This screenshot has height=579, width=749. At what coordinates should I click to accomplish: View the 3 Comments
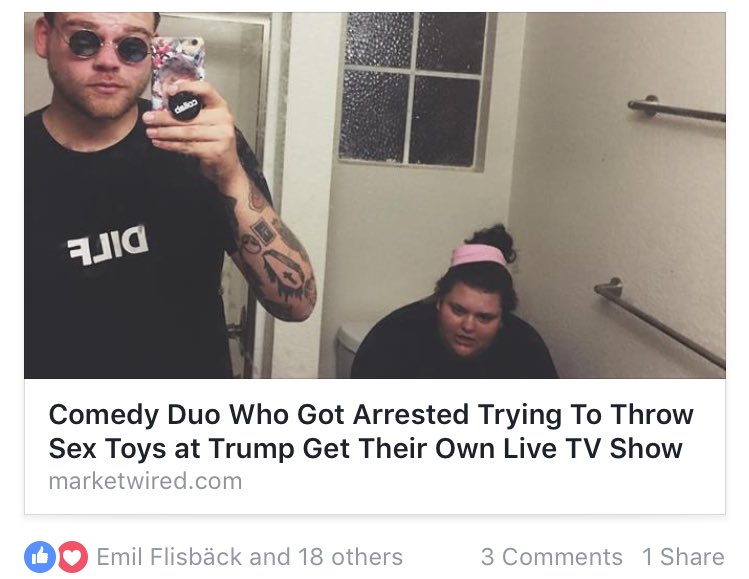pos(552,557)
